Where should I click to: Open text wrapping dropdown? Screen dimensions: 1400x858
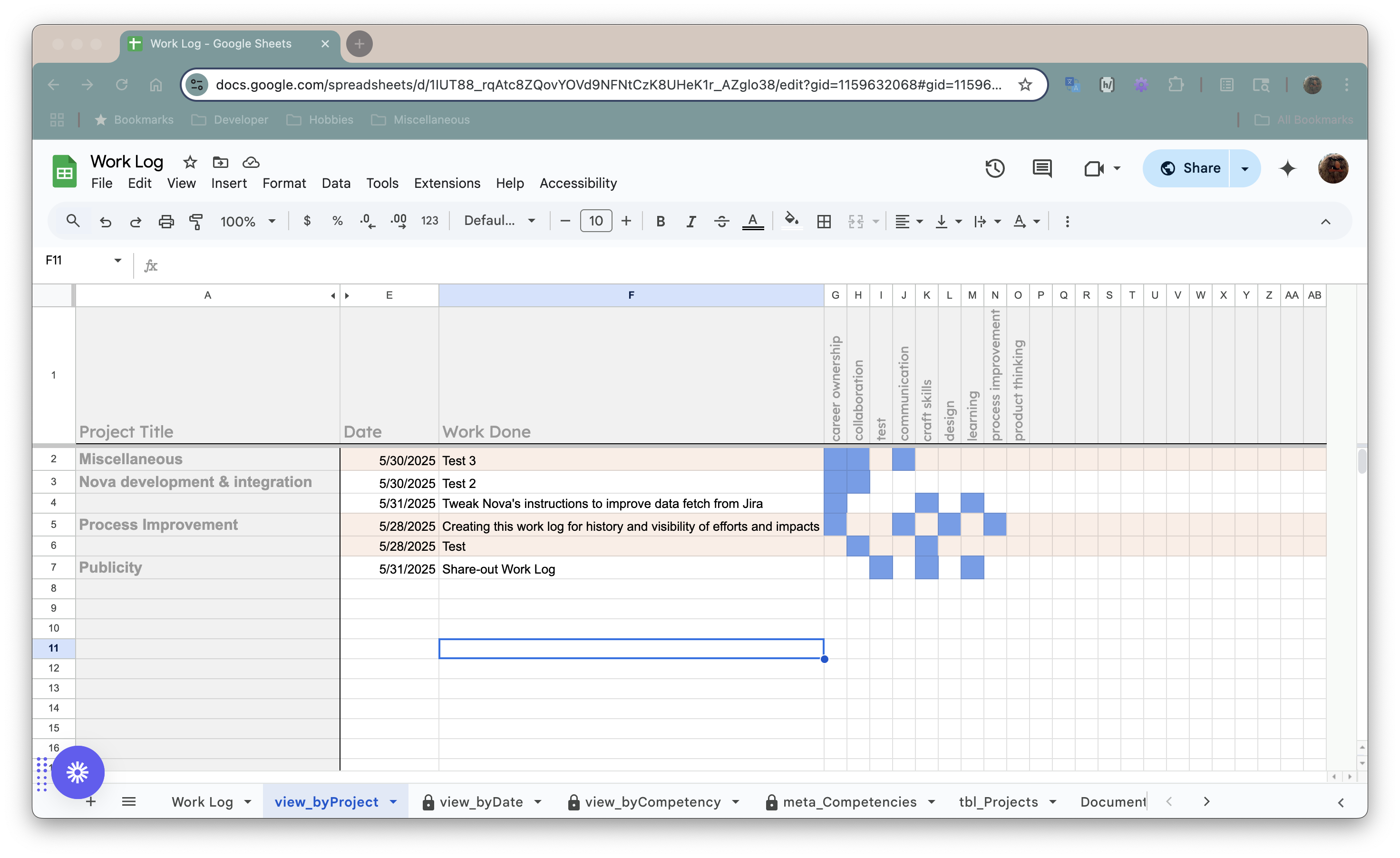(987, 221)
